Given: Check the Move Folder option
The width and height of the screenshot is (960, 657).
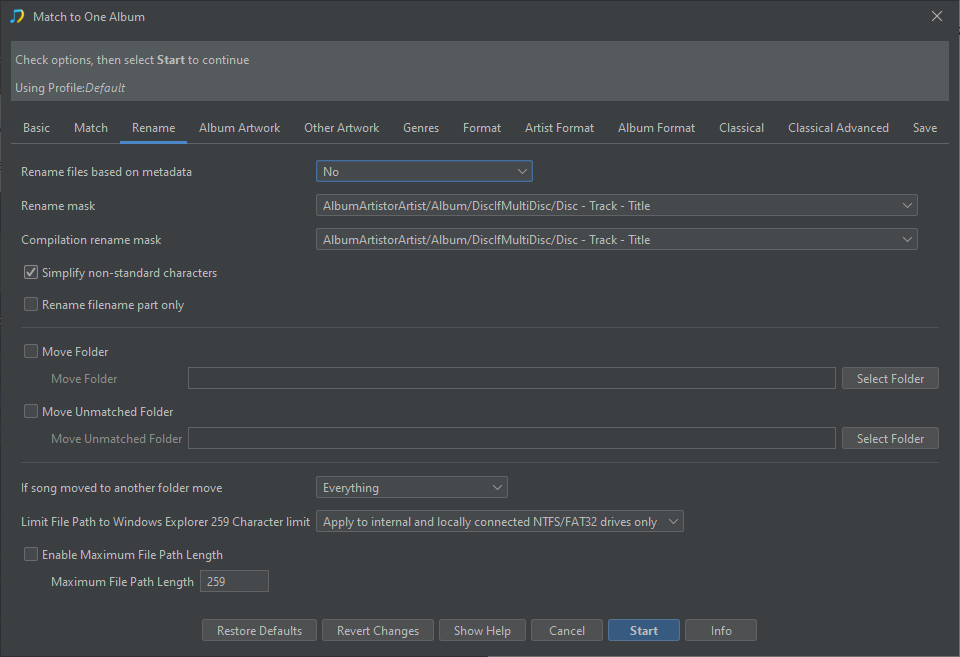Looking at the screenshot, I should pos(31,351).
